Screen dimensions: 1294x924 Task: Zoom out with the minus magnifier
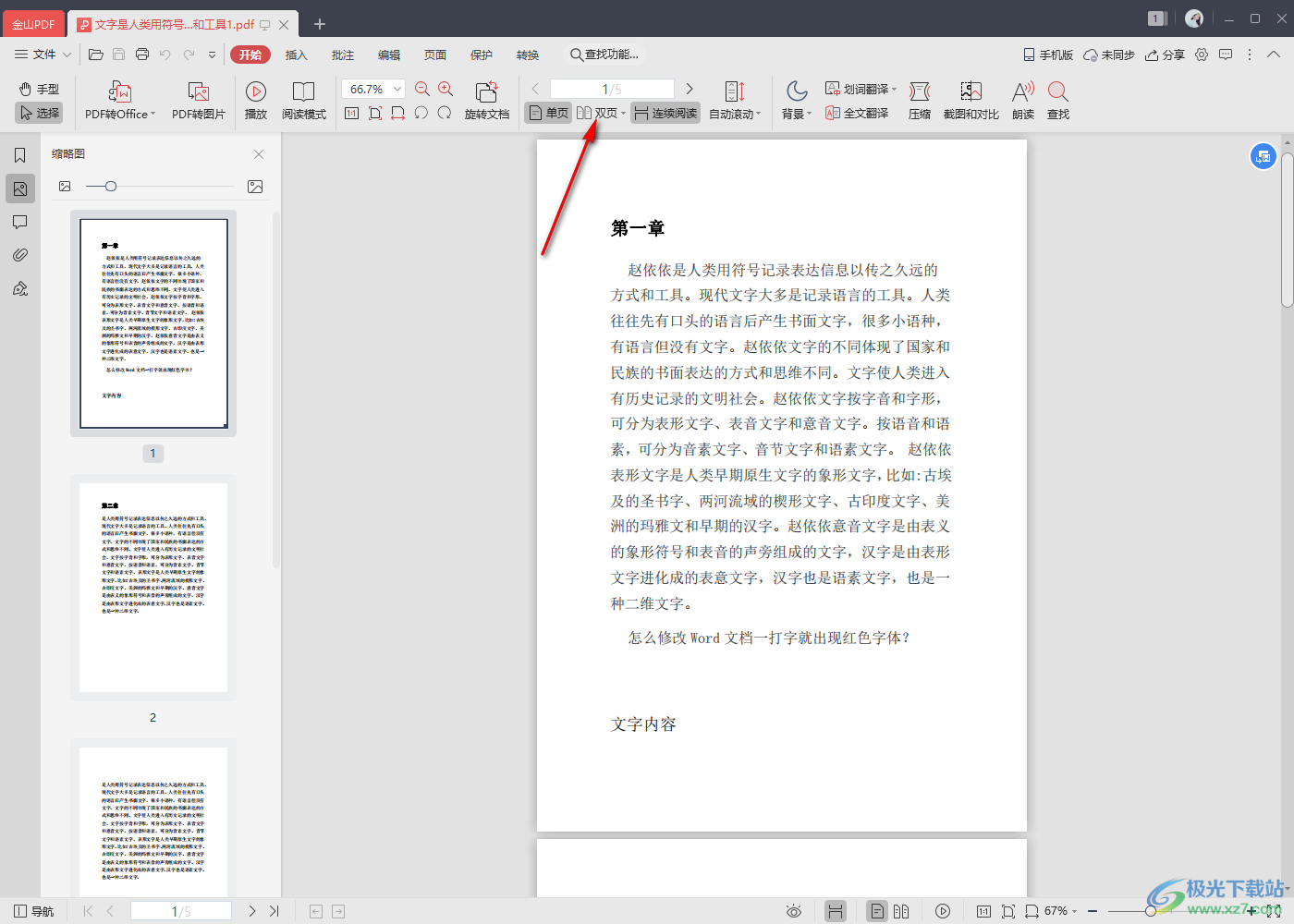(x=422, y=89)
